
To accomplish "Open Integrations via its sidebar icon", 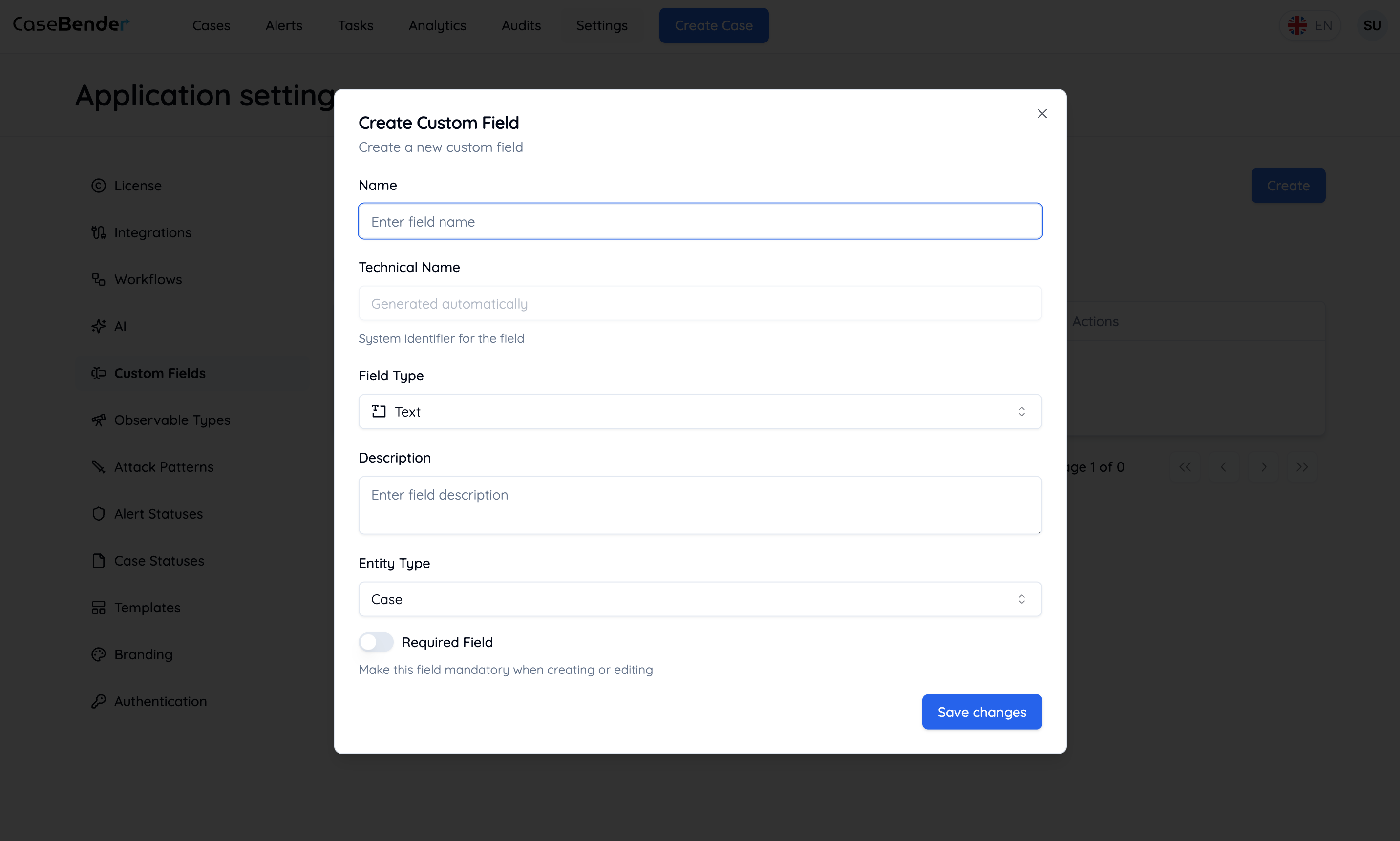I will 99,232.
